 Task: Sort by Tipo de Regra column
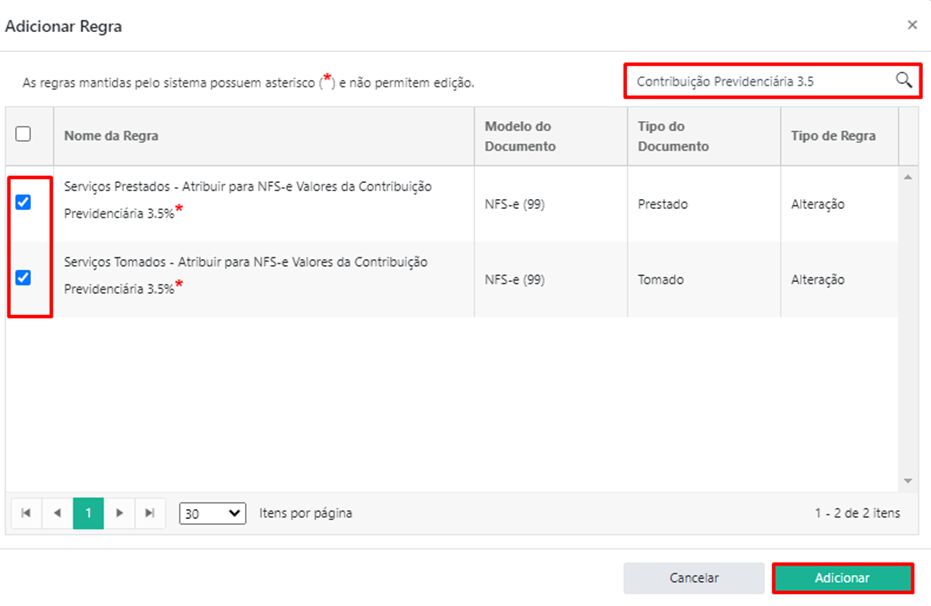[833, 136]
